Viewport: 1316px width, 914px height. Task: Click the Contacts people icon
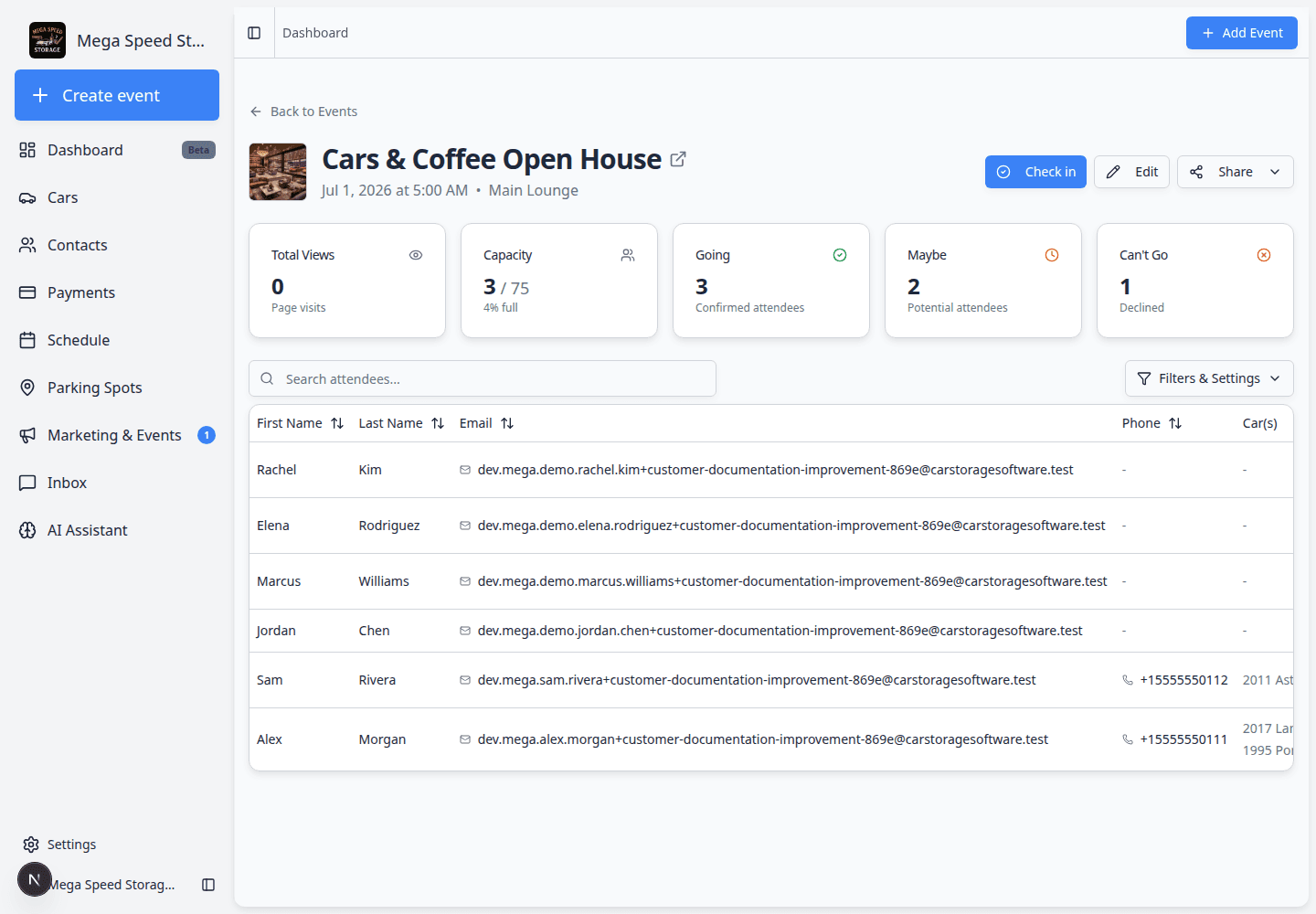point(27,245)
